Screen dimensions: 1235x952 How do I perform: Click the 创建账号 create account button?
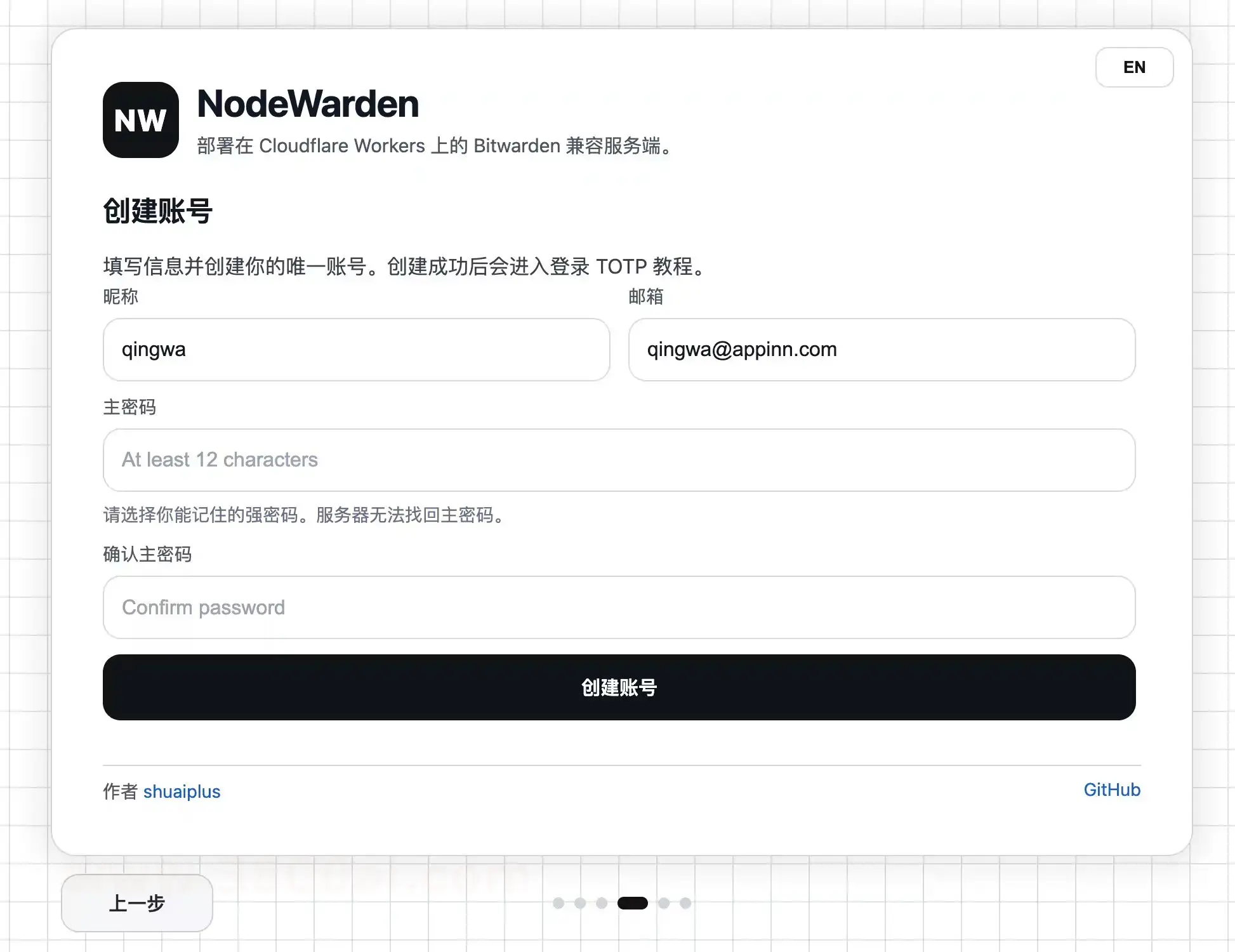619,687
